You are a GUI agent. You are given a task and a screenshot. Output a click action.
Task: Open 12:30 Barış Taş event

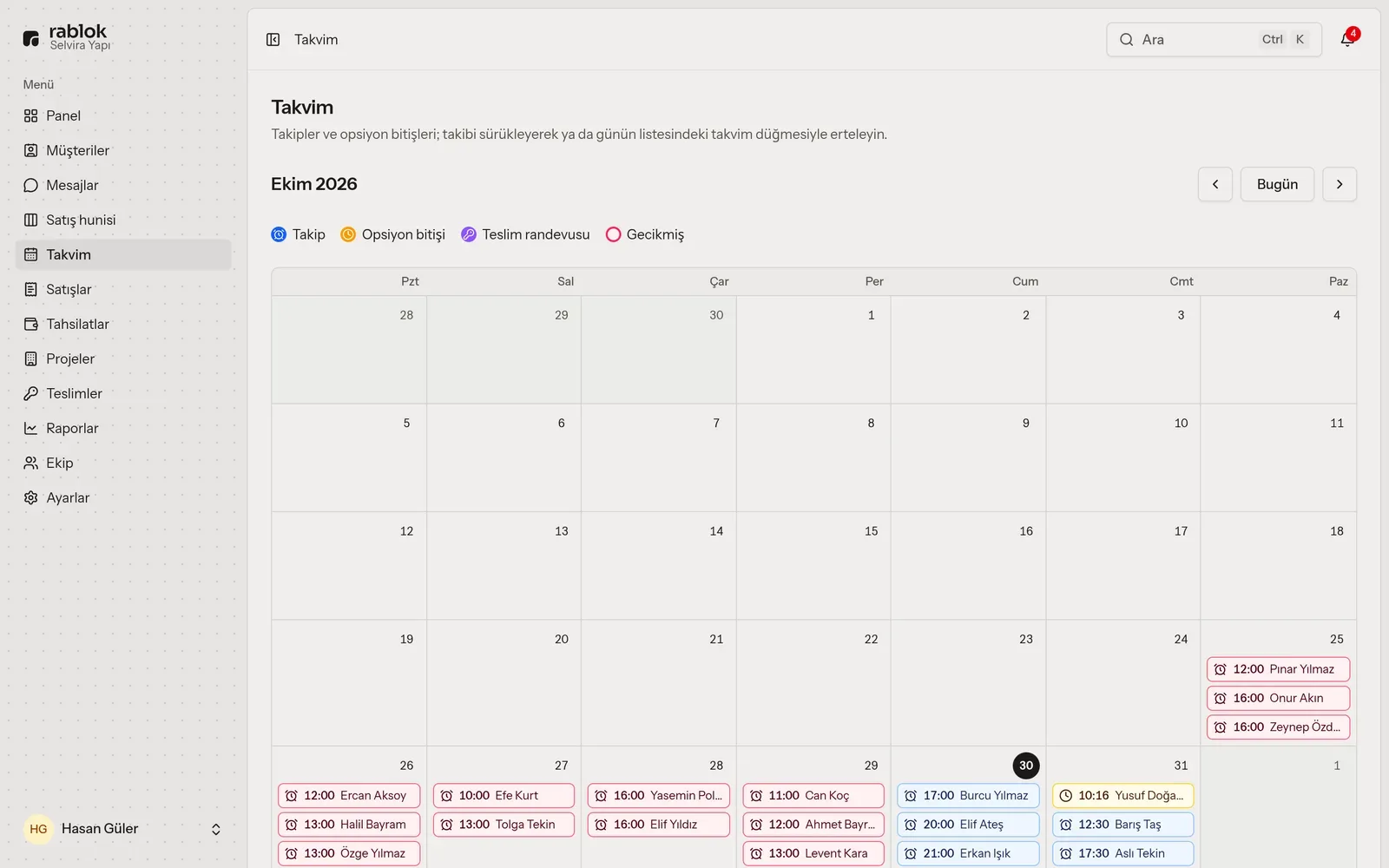(1123, 825)
